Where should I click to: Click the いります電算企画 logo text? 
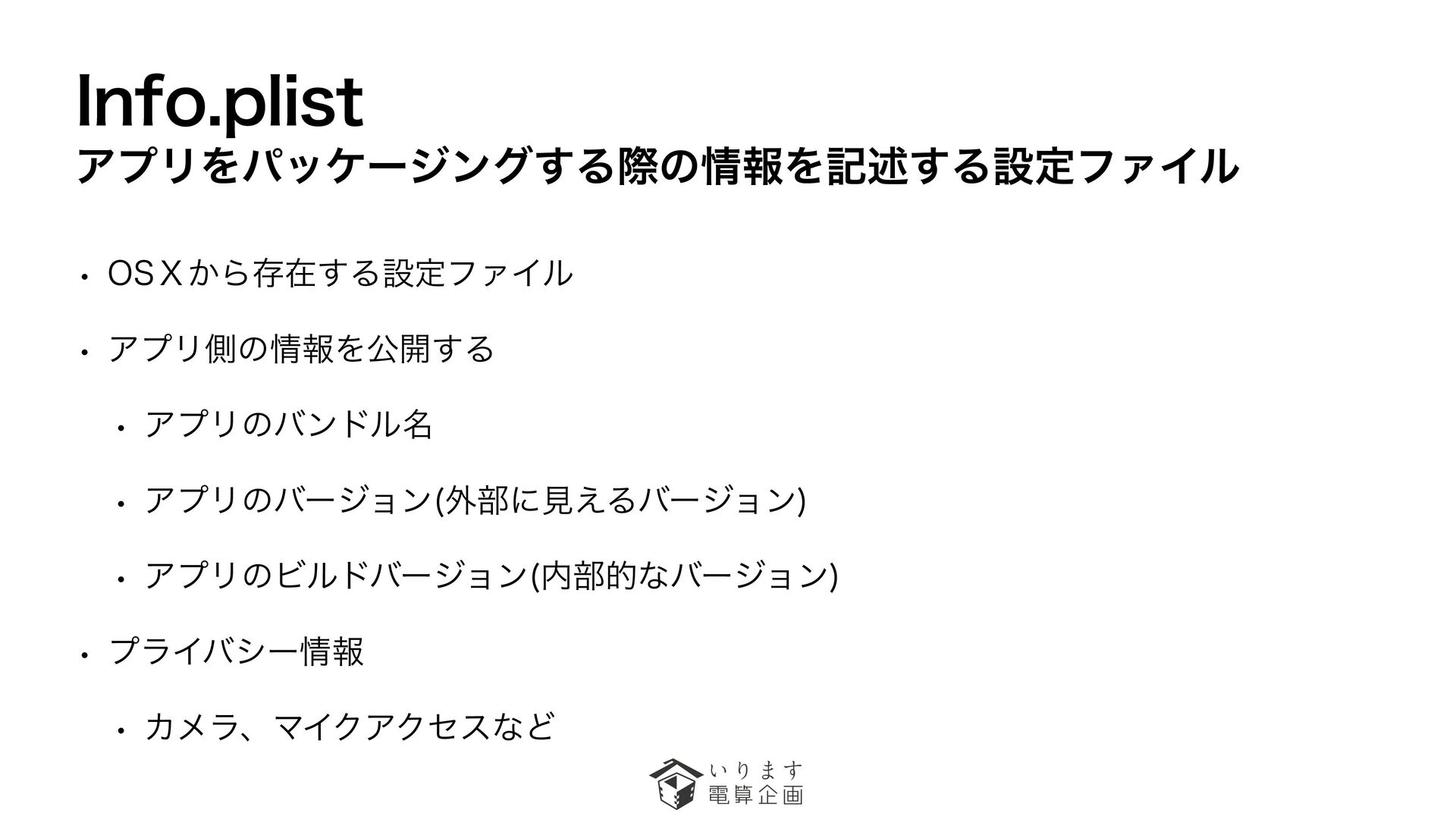[x=755, y=783]
